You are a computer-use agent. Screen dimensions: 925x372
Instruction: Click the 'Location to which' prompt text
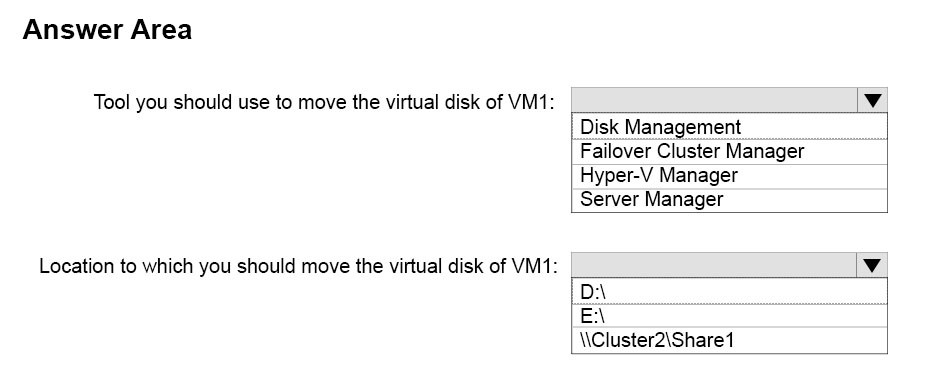coord(297,266)
